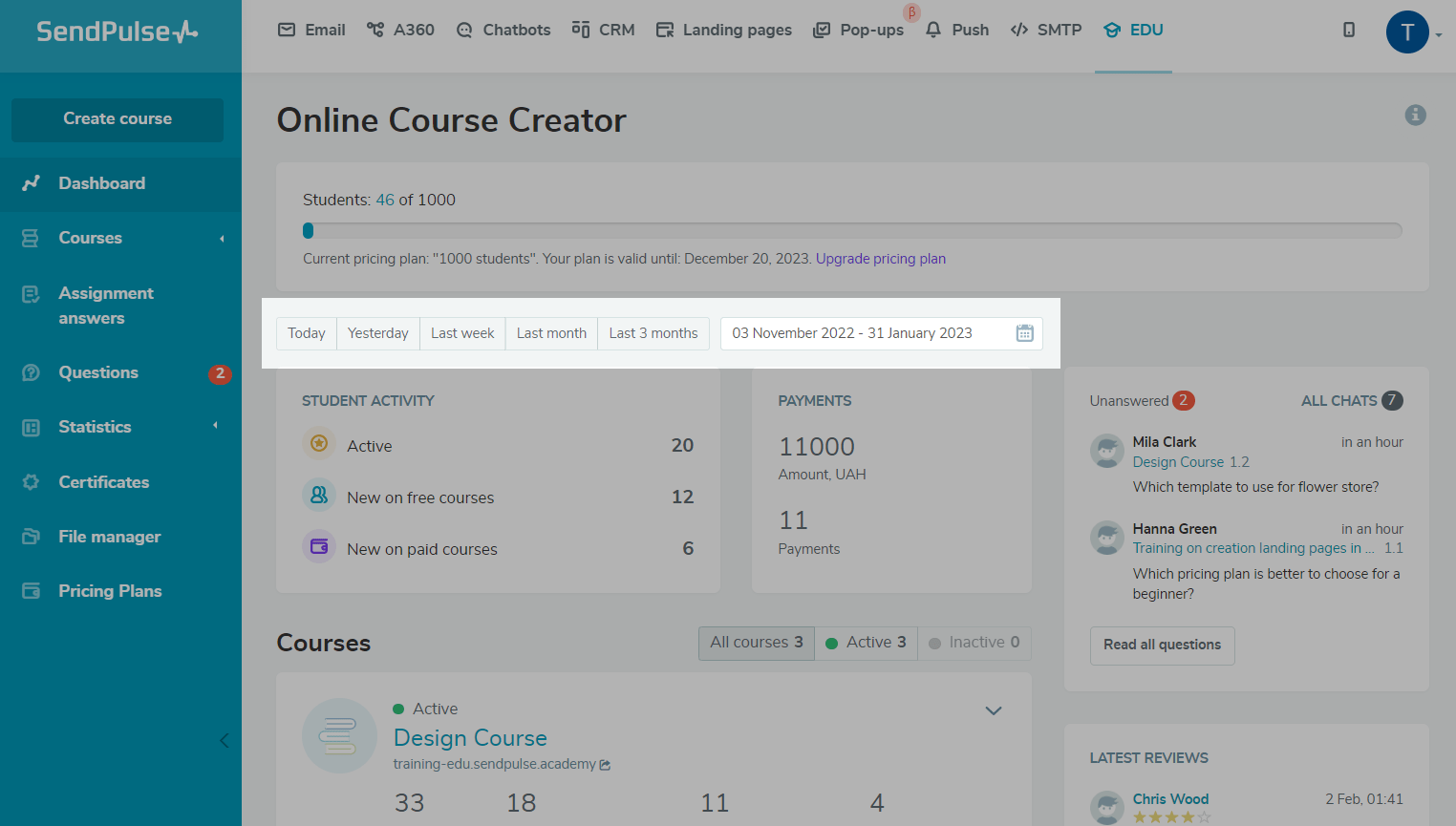The image size is (1456, 826).
Task: Show only Inactive courses
Action: click(974, 643)
